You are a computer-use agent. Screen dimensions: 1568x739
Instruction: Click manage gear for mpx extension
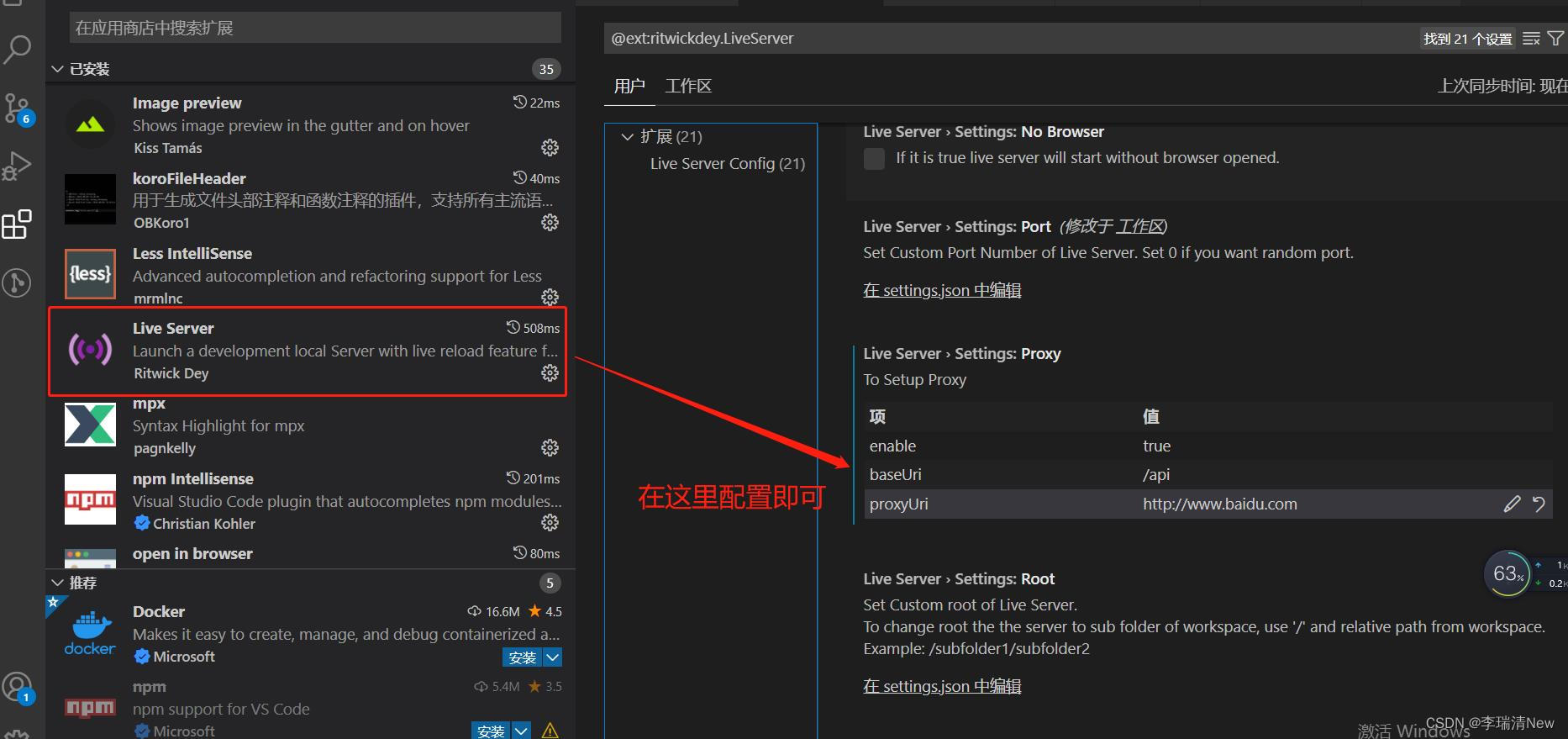point(550,447)
